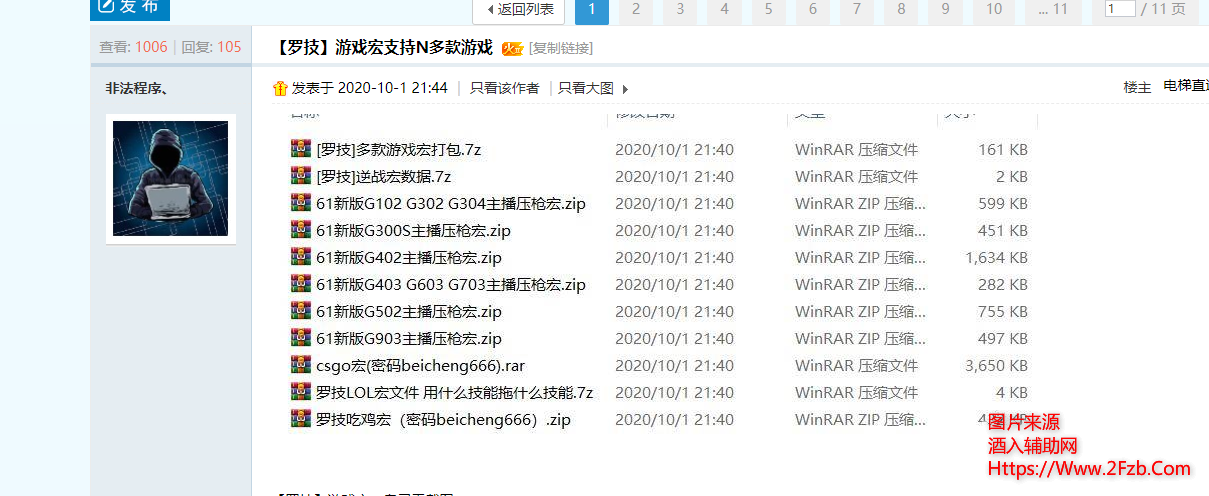
Task: Jump to last page via ... 11
Action: tap(1053, 9)
